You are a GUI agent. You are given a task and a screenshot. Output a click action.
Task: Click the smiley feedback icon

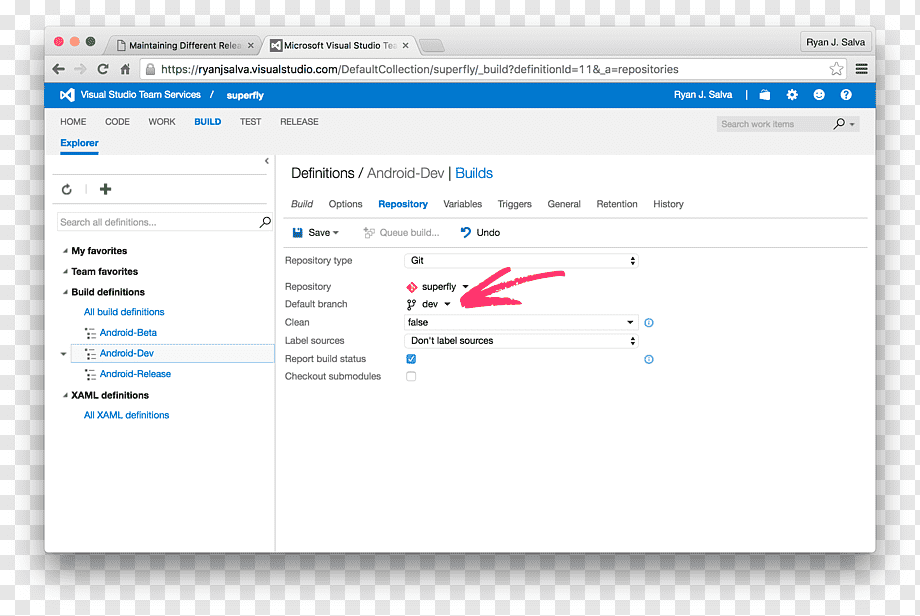819,94
